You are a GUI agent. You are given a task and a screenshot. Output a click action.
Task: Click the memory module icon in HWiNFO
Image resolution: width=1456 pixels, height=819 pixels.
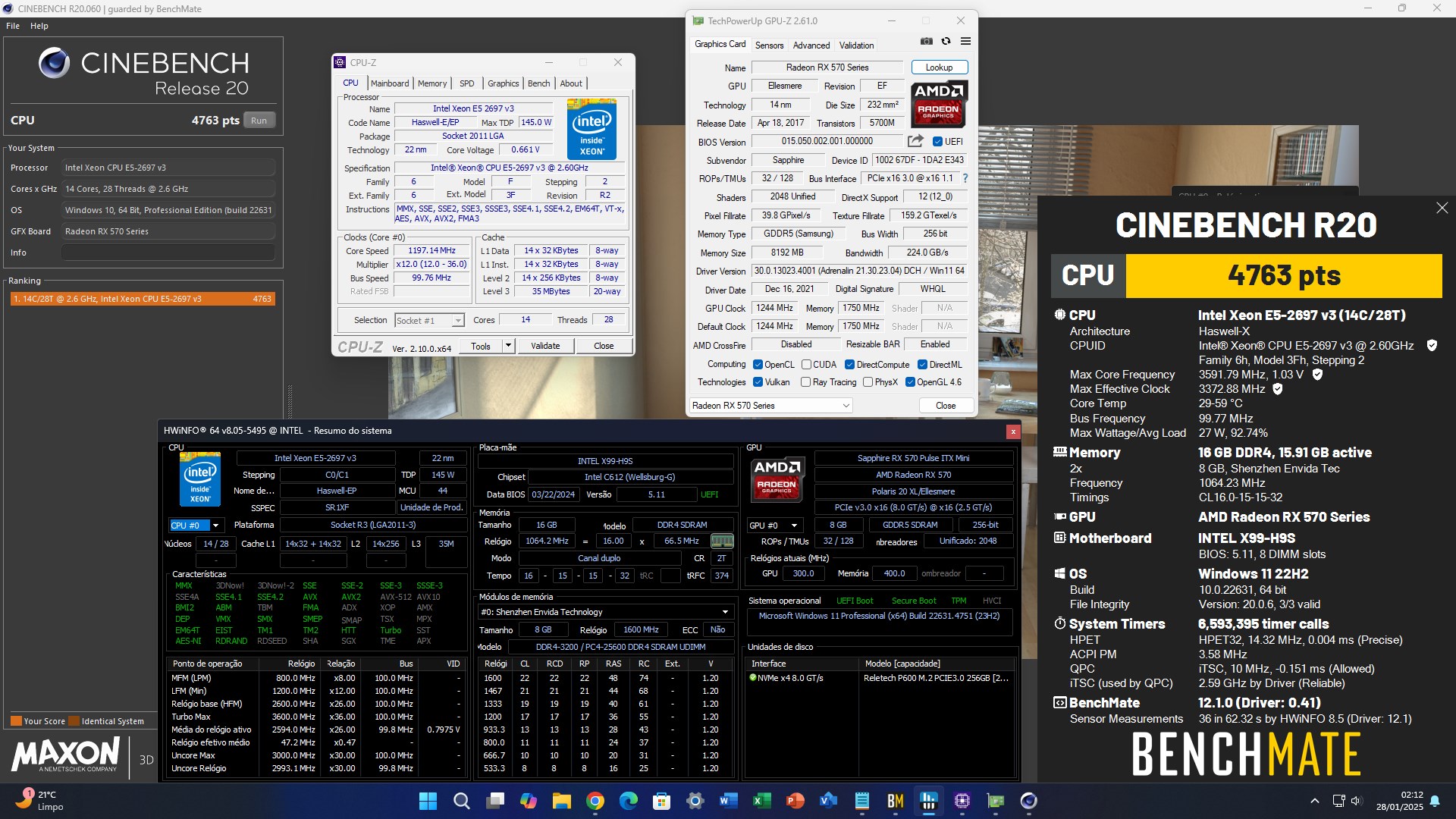coord(722,541)
